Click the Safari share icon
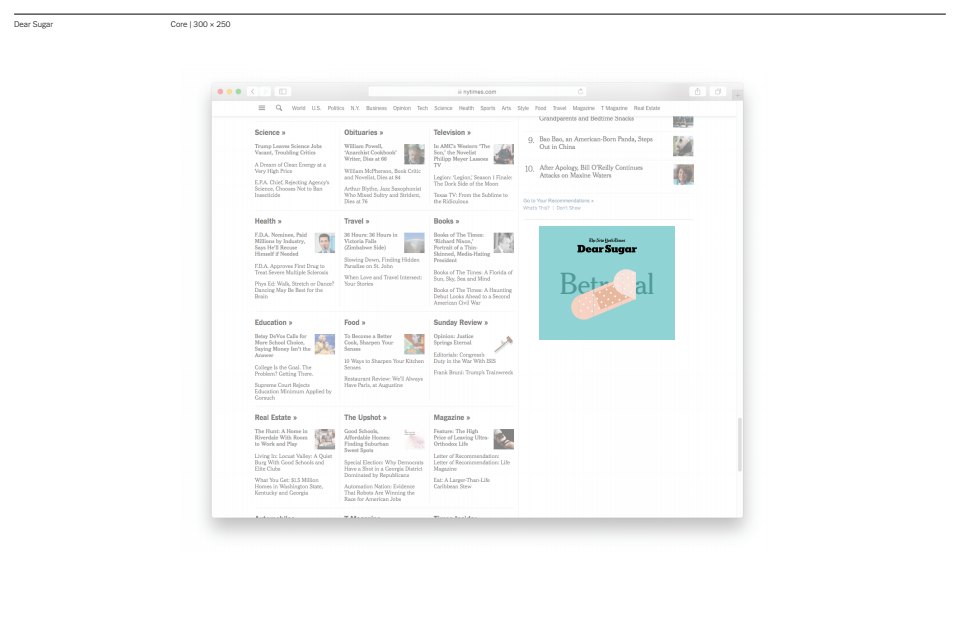This screenshot has width=960, height=621. [697, 91]
